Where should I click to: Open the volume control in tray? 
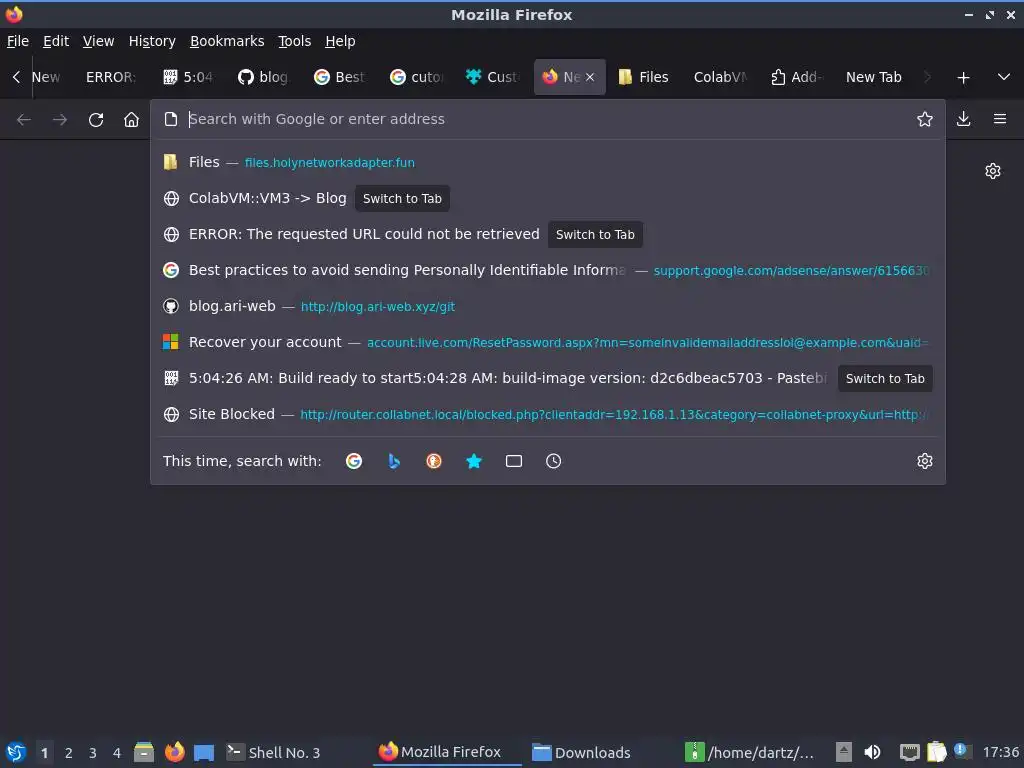(x=872, y=752)
